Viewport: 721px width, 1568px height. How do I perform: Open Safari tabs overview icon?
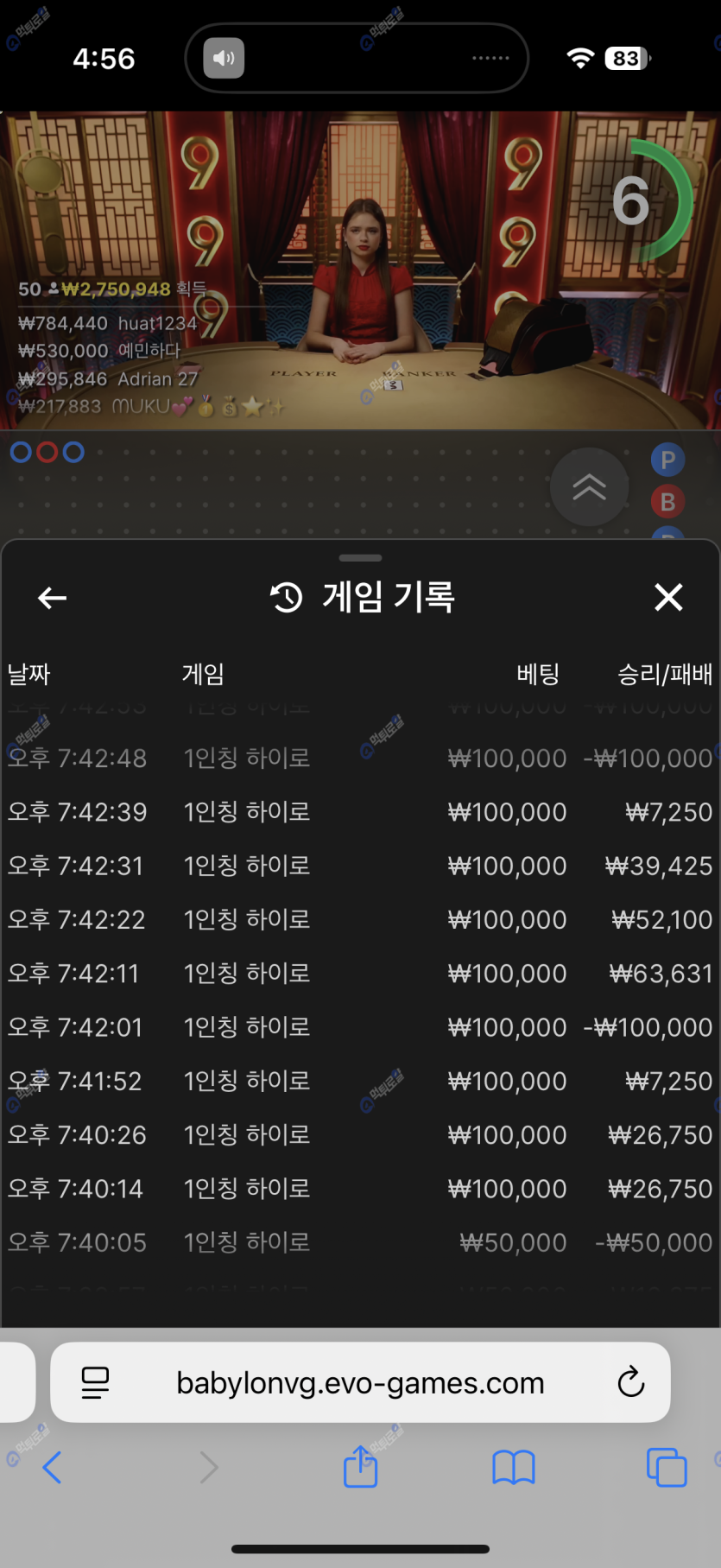[x=666, y=1467]
